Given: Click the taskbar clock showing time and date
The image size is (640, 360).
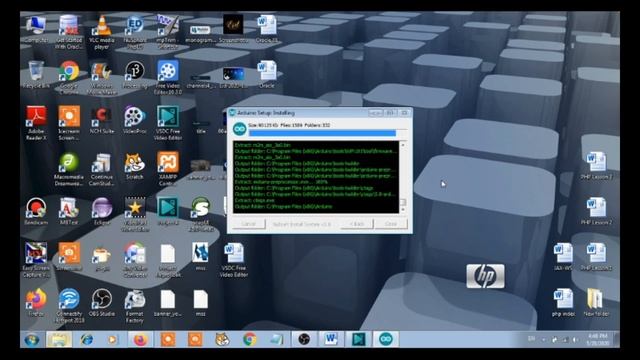Looking at the screenshot, I should pos(598,340).
